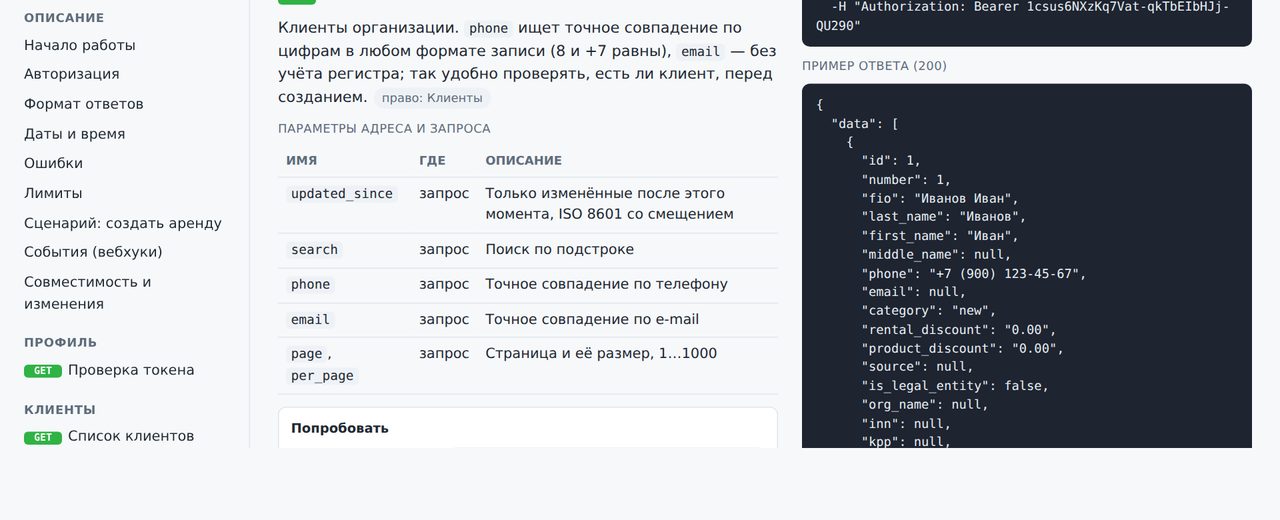1280x520 pixels.
Task: Open the Ошибки documentation page
Action: pyautogui.click(x=54, y=163)
